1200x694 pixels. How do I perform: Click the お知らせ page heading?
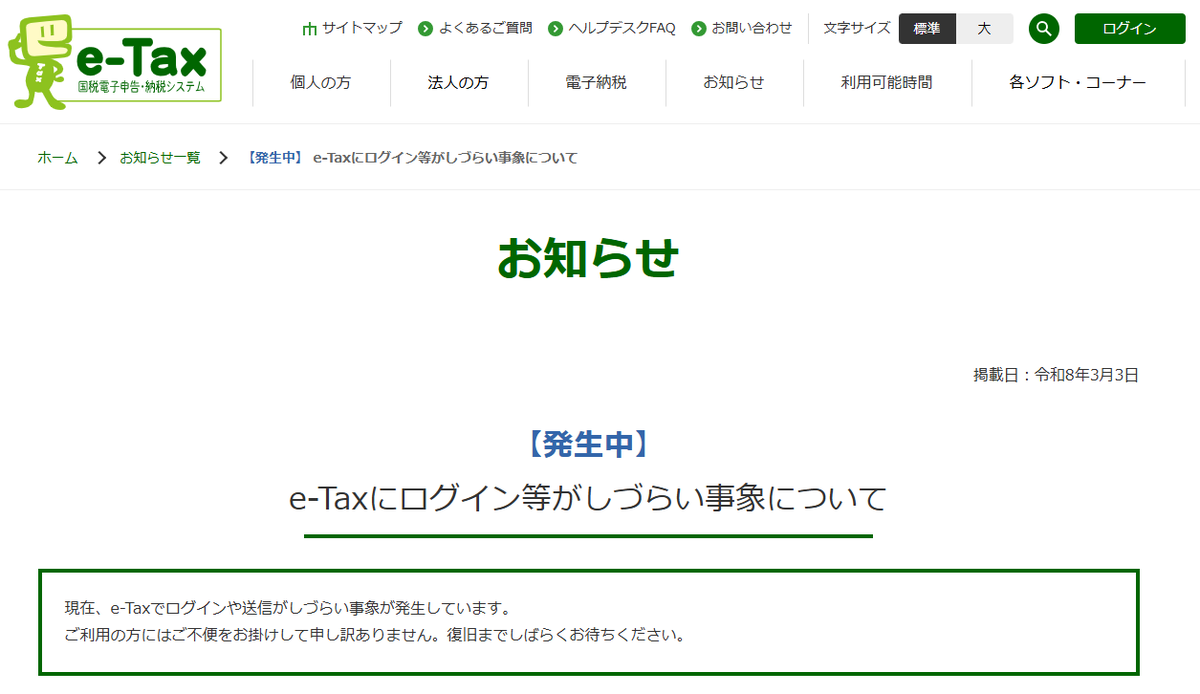click(589, 259)
